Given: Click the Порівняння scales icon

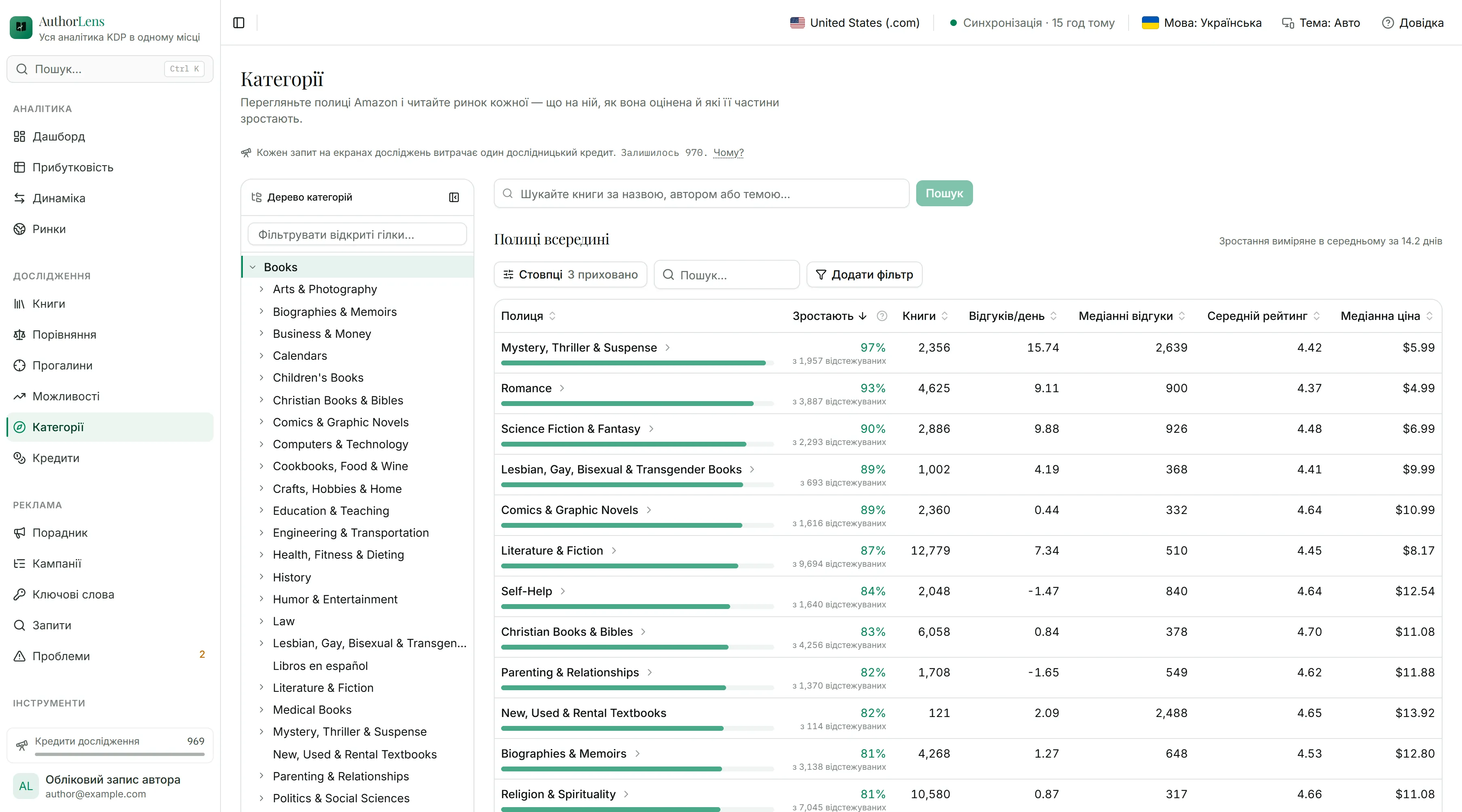Looking at the screenshot, I should [19, 335].
